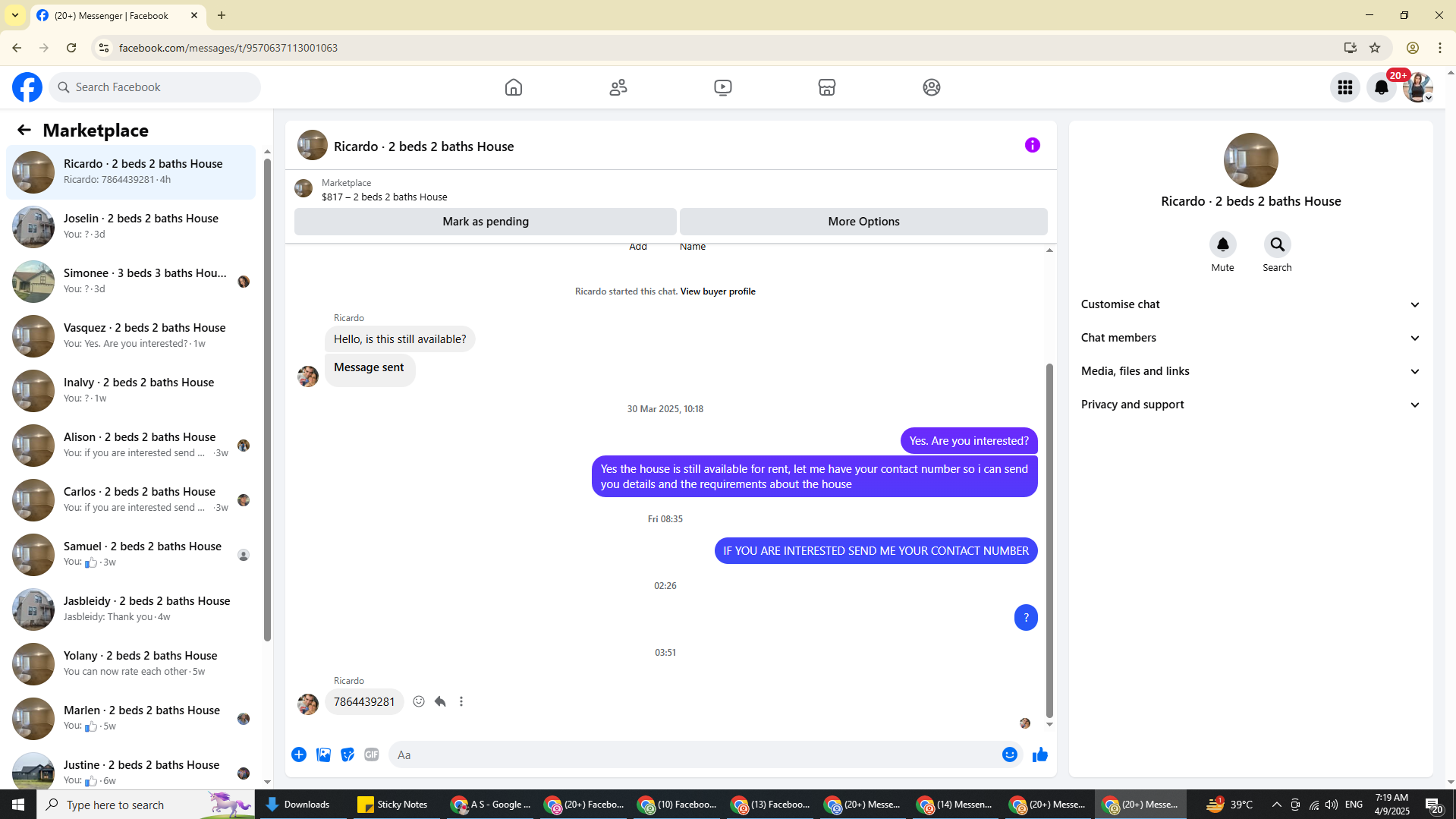Open Simonee 3 beds 3 baths conversation

[131, 281]
